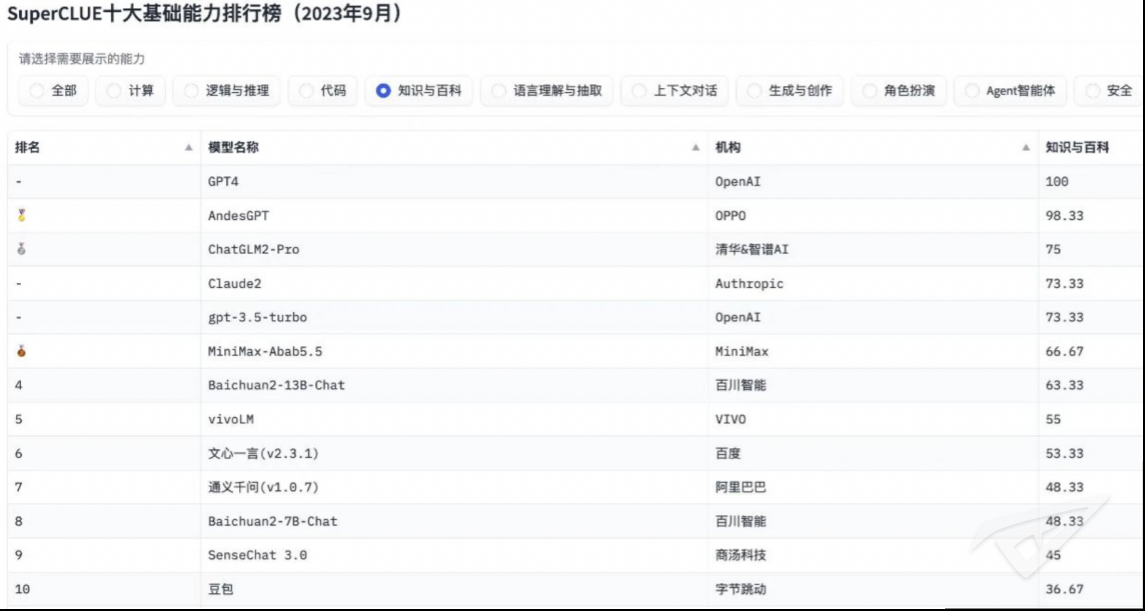Click 百川智能 in the Baichuan2-7B-Chat row
The height and width of the screenshot is (611, 1145).
coord(740,521)
